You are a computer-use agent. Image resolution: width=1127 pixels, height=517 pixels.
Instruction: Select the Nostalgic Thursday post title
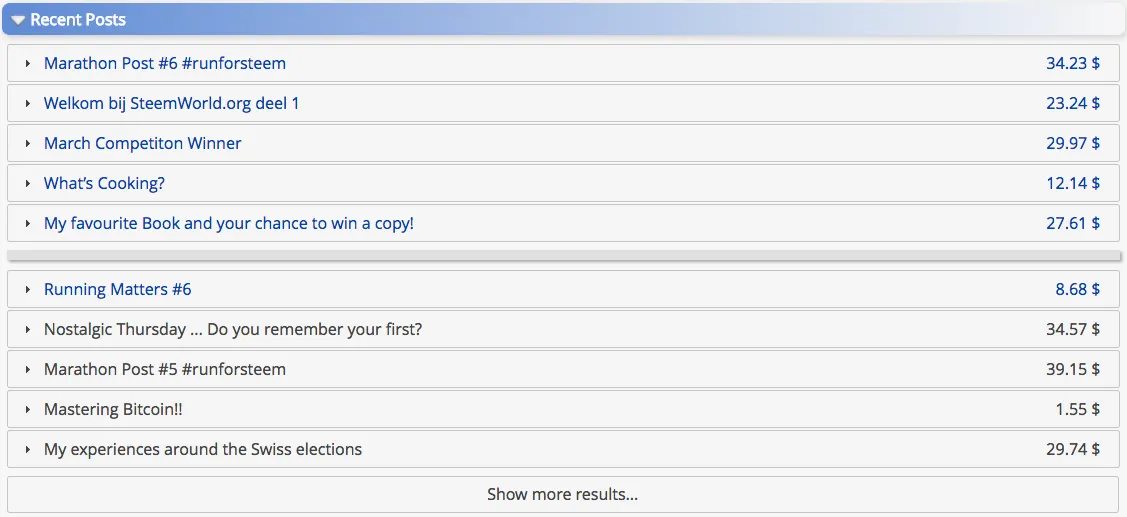[232, 329]
